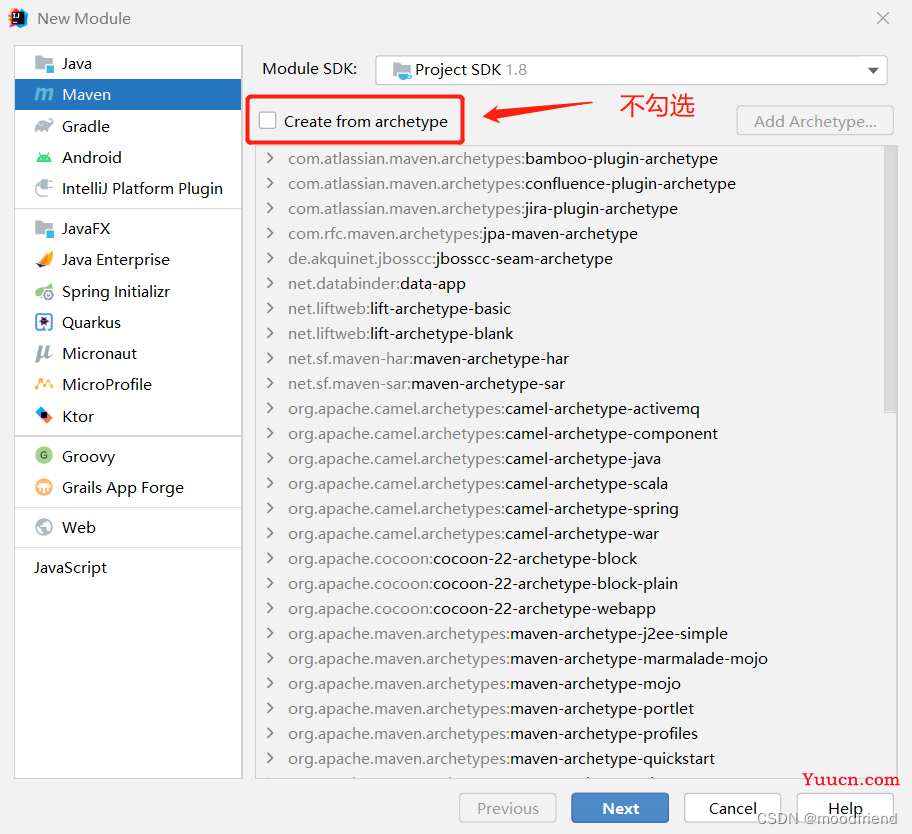The image size is (912, 834).
Task: Select the maven-archetype-sar row
Action: pos(570,383)
